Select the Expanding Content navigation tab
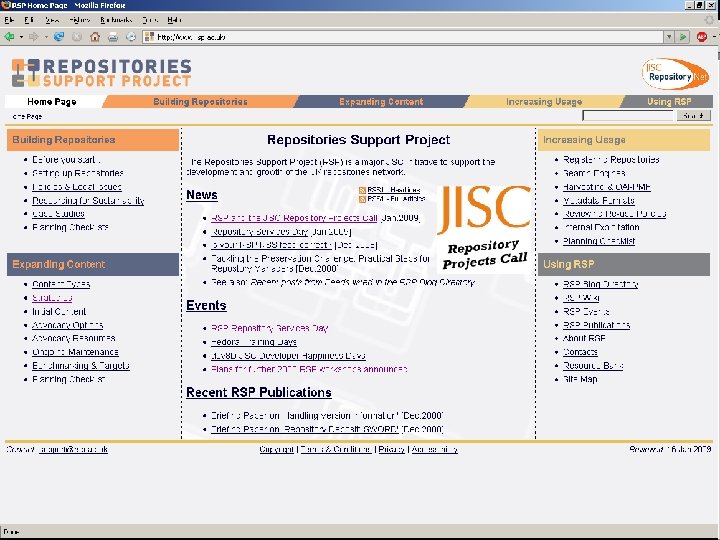The width and height of the screenshot is (720, 540). click(381, 101)
